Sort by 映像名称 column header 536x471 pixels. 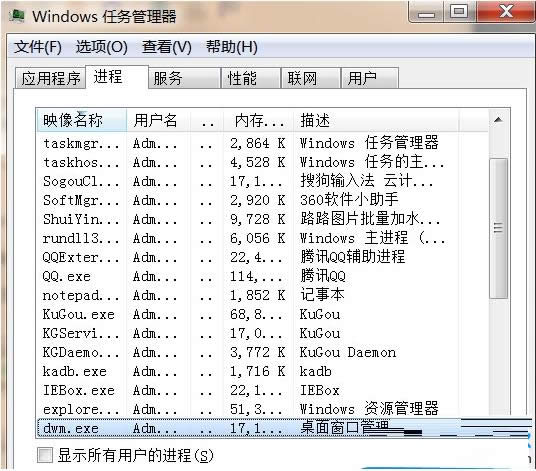[81, 120]
